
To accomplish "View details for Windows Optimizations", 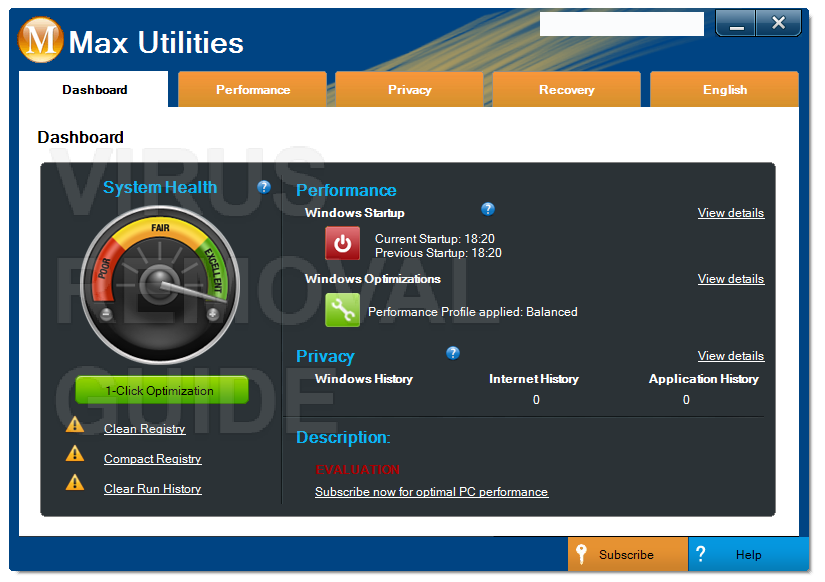I will click(731, 279).
